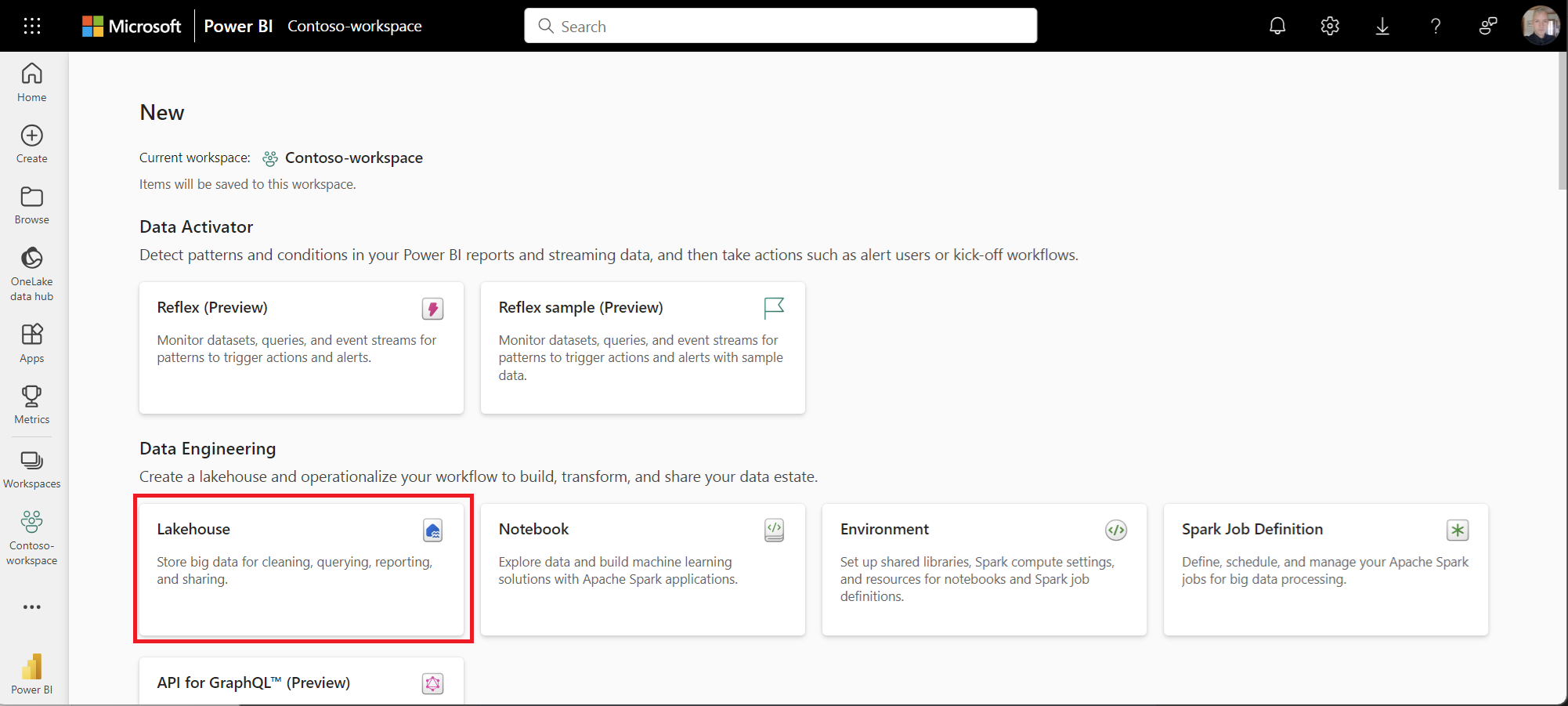Open OneLake data hub
Screen dimensions: 1568x706
[32, 273]
